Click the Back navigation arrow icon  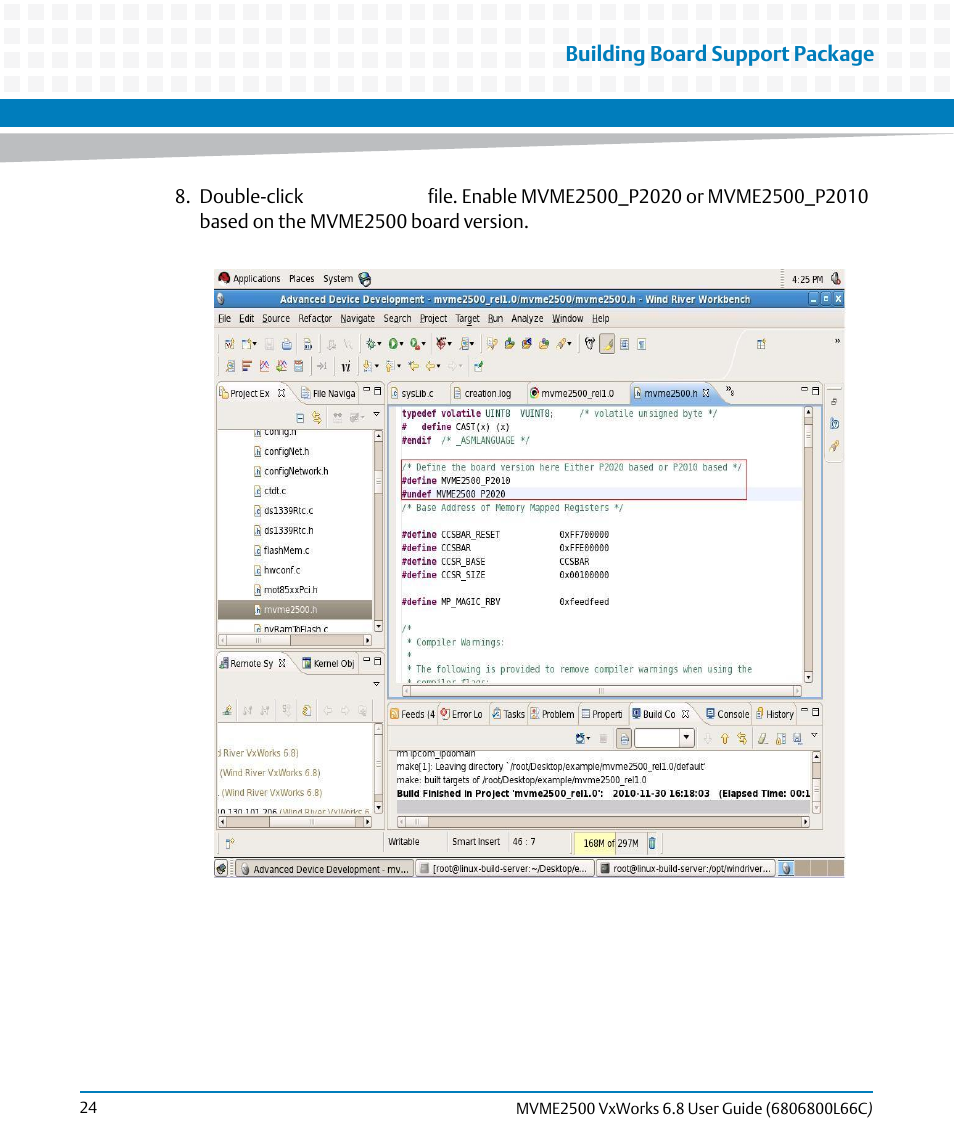431,367
